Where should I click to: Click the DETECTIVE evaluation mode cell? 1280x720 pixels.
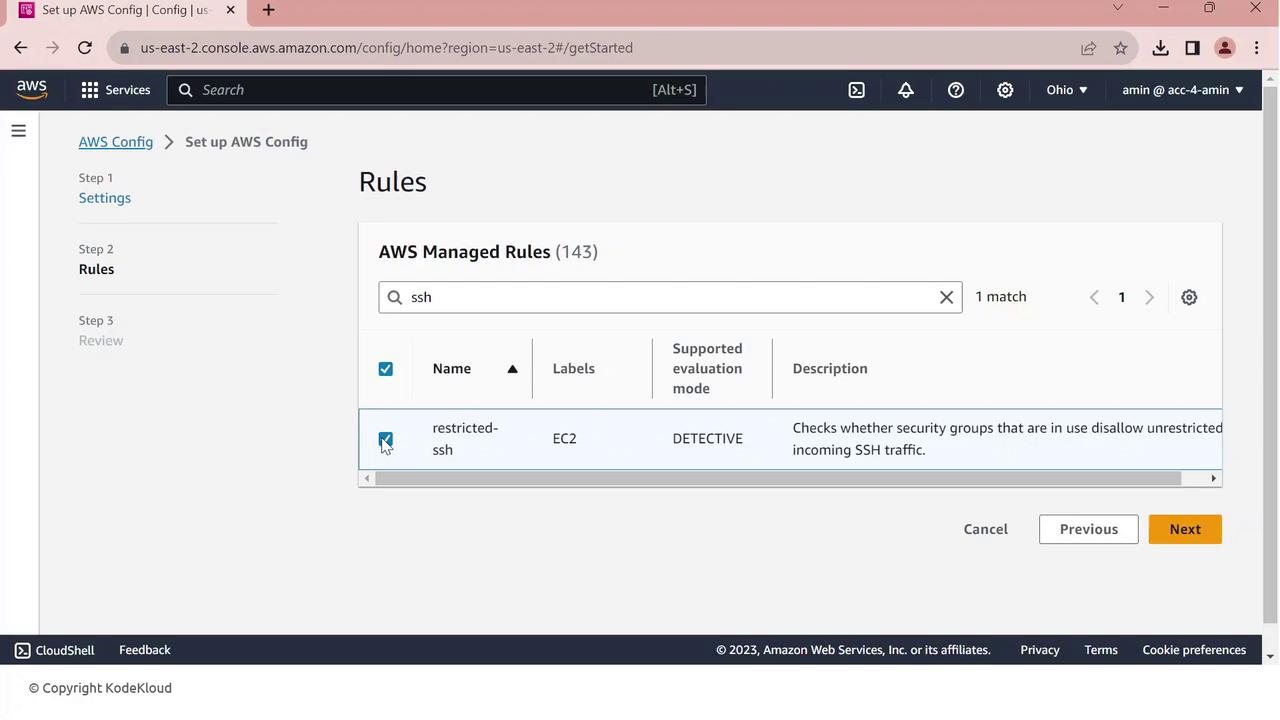click(x=708, y=439)
